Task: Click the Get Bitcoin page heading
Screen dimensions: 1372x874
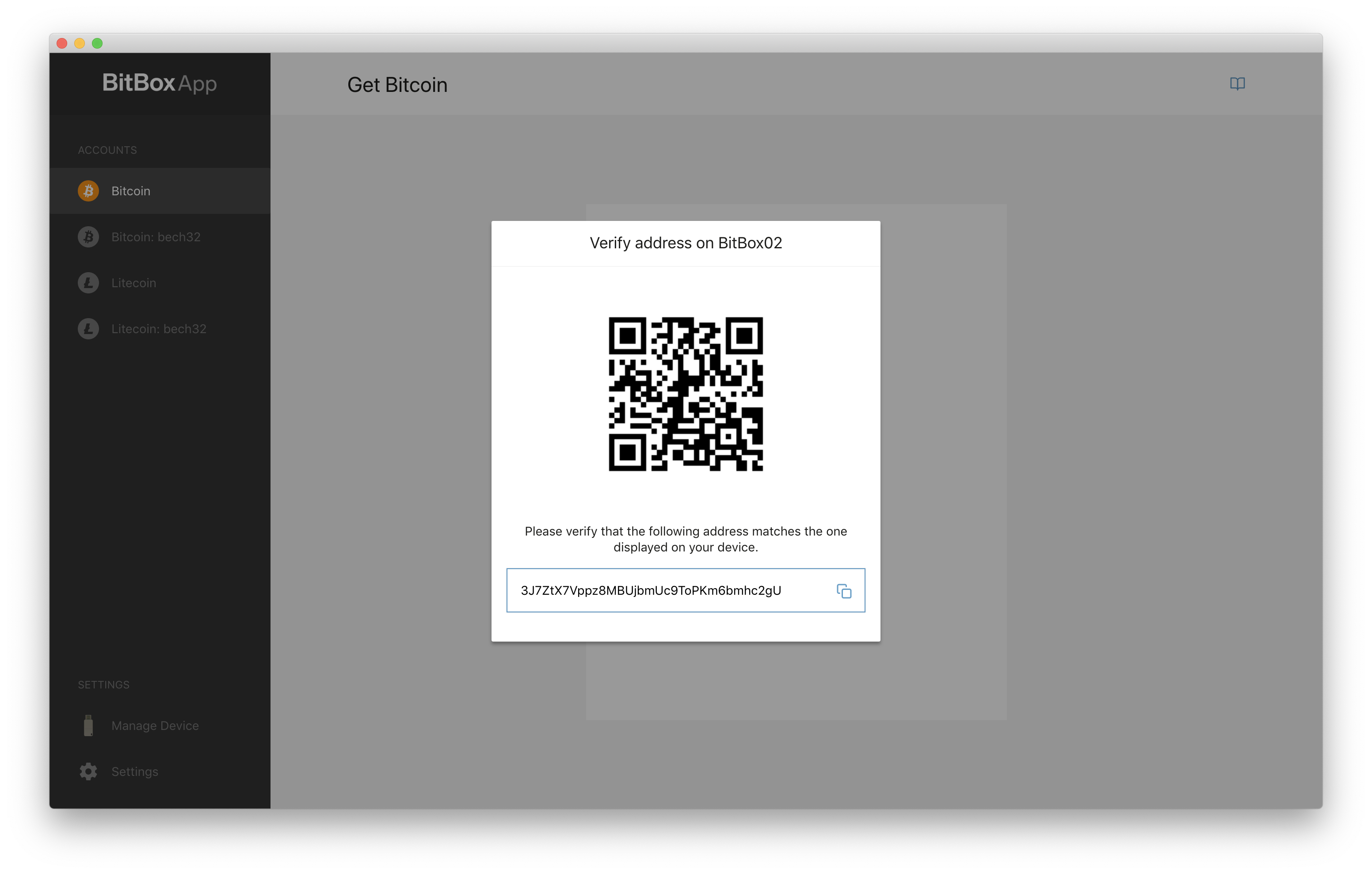Action: tap(397, 85)
